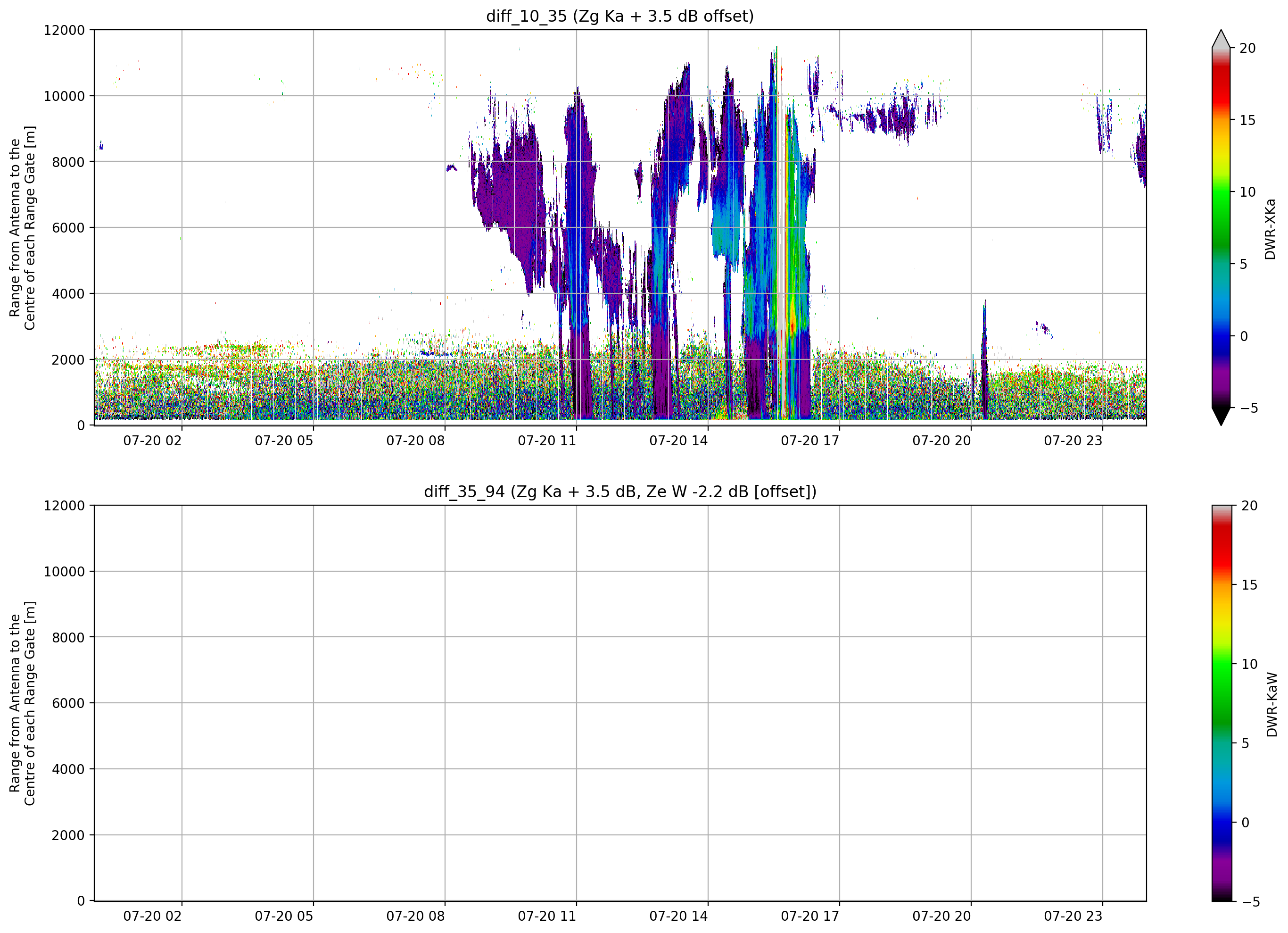This screenshot has width=1288, height=933.
Task: Click the "DWR-KaW" colorbar label
Action: (x=1271, y=704)
